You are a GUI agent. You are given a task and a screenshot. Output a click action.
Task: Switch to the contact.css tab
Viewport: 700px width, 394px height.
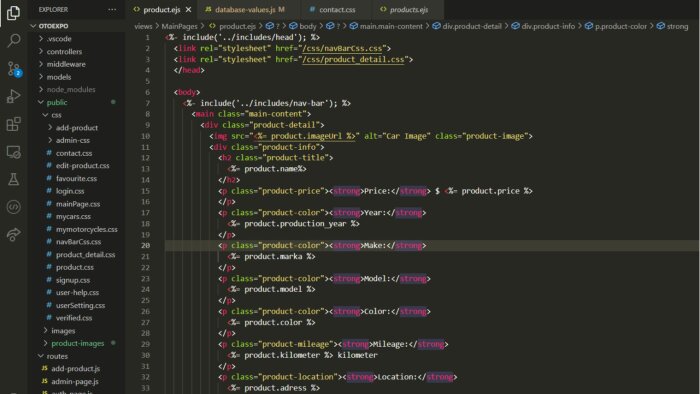337,9
